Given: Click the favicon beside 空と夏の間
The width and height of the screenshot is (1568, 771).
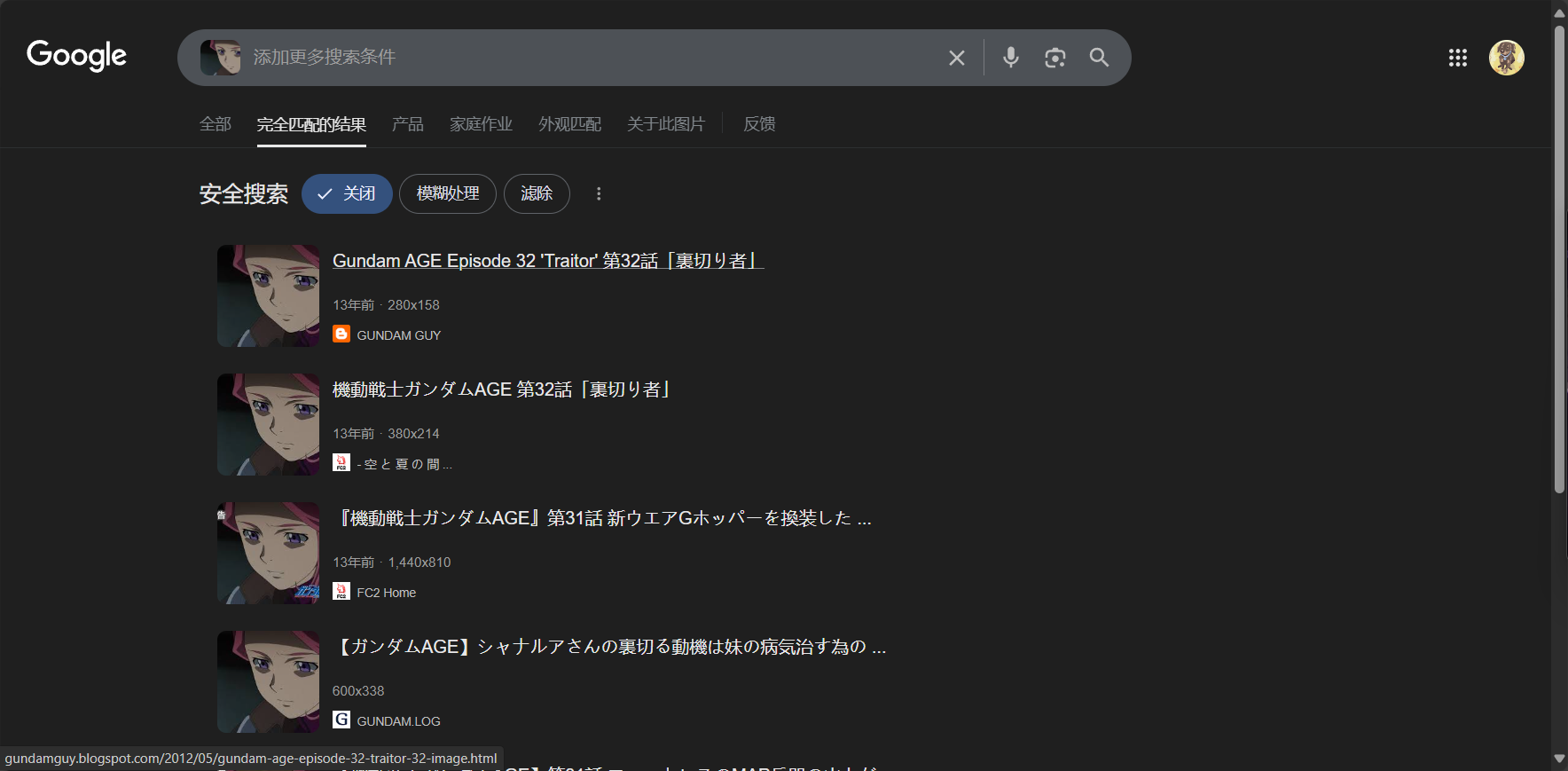Looking at the screenshot, I should tap(341, 462).
